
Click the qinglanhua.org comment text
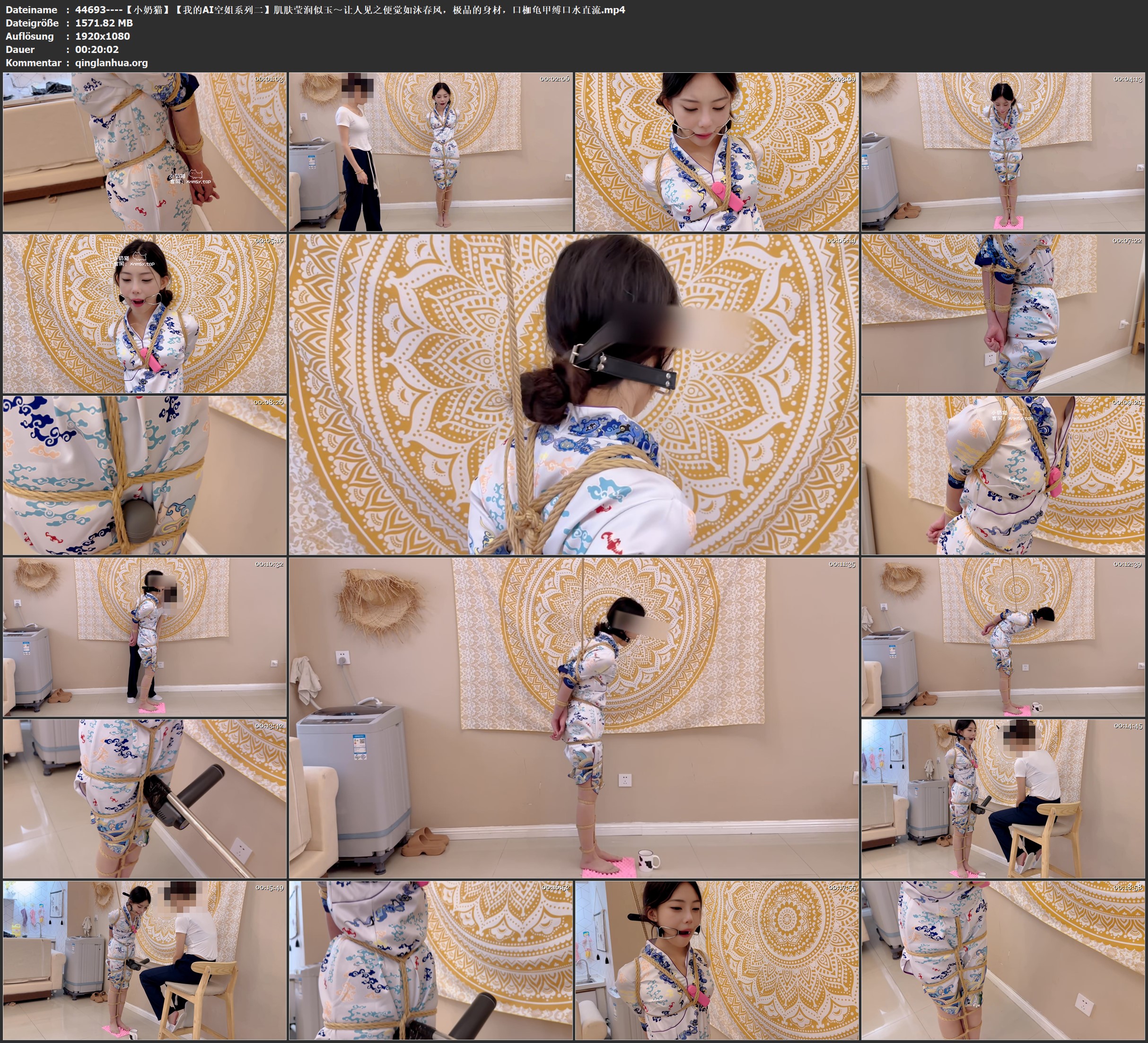[x=111, y=62]
